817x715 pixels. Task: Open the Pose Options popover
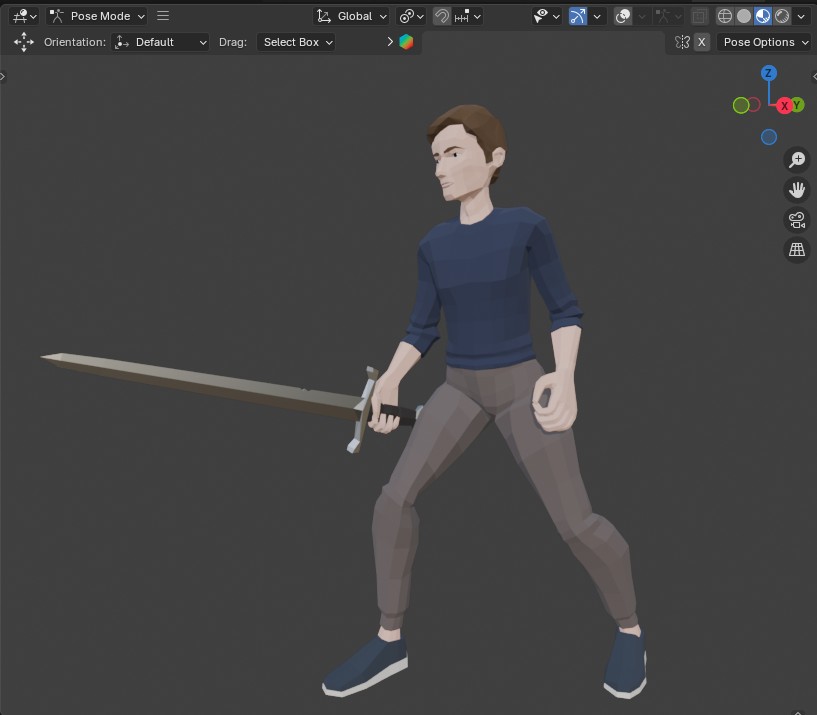point(764,42)
